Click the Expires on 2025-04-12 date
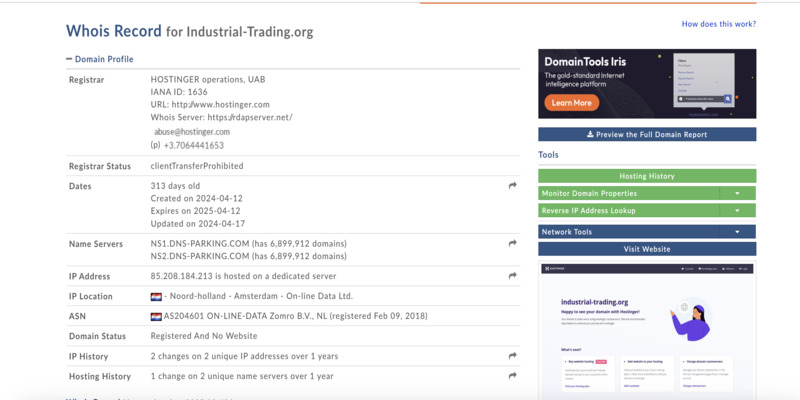Screen dimensions: 800x400 tap(195, 211)
